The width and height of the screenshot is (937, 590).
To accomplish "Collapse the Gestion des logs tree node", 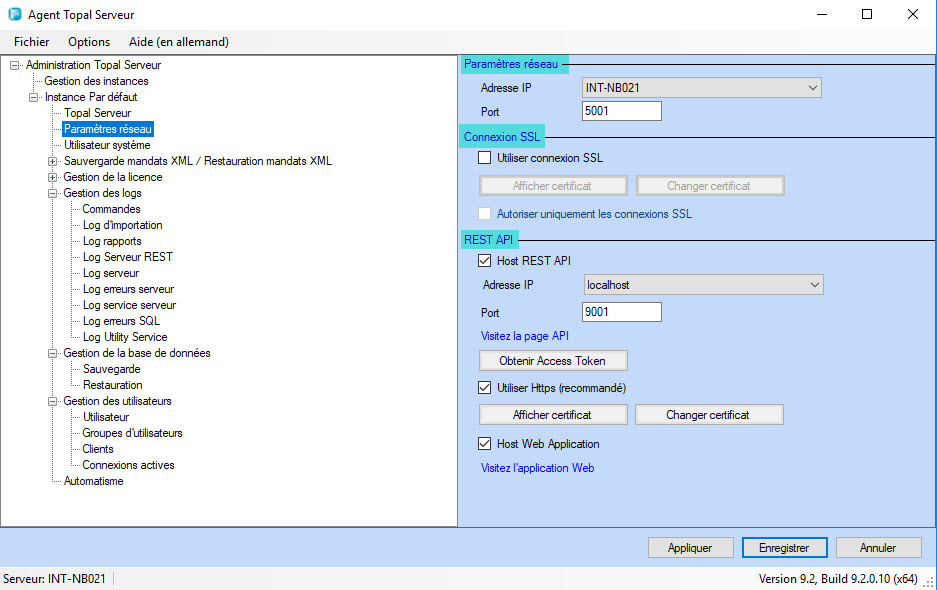I will pyautogui.click(x=52, y=193).
